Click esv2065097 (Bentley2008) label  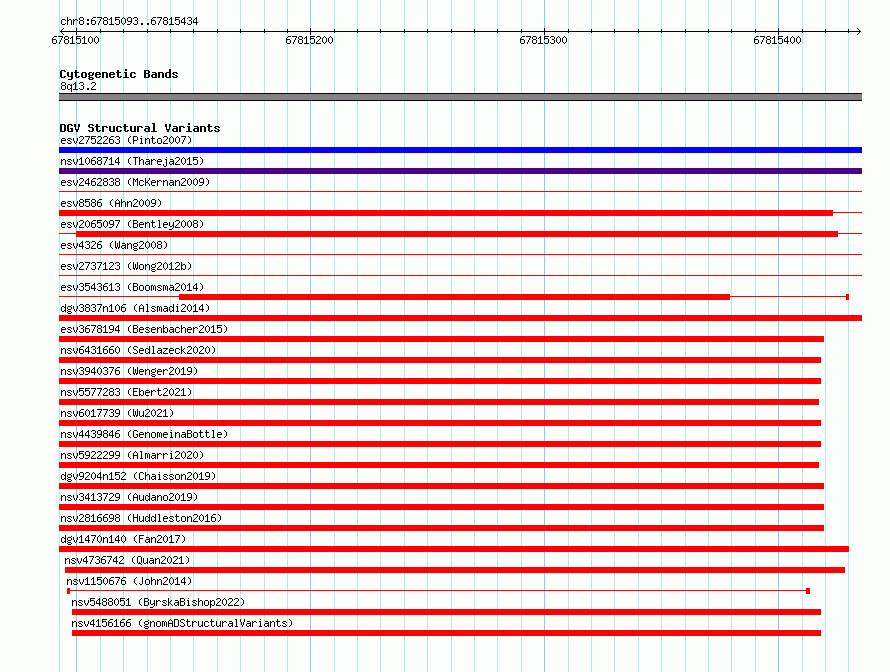[x=132, y=224]
